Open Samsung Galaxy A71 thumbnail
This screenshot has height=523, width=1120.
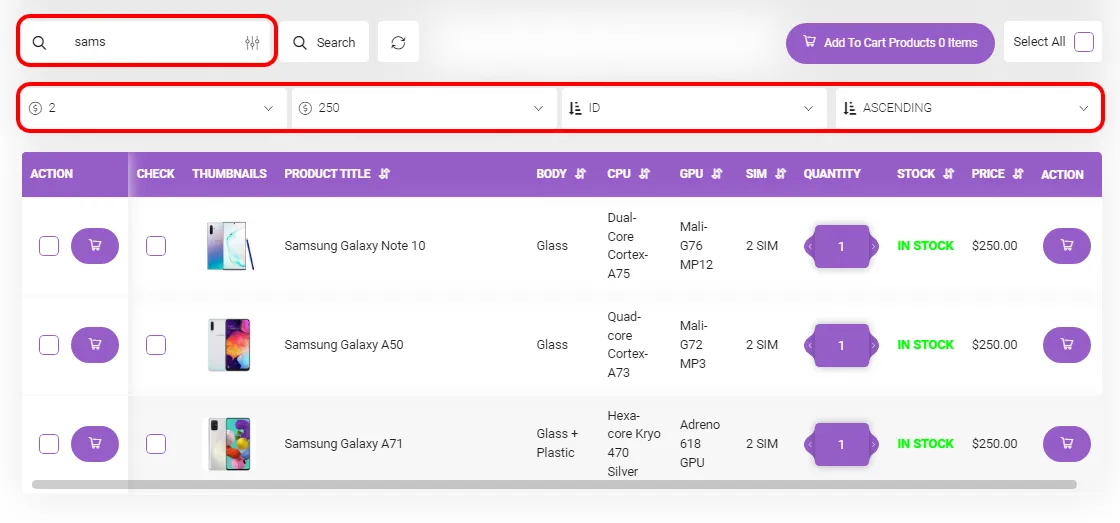(229, 444)
